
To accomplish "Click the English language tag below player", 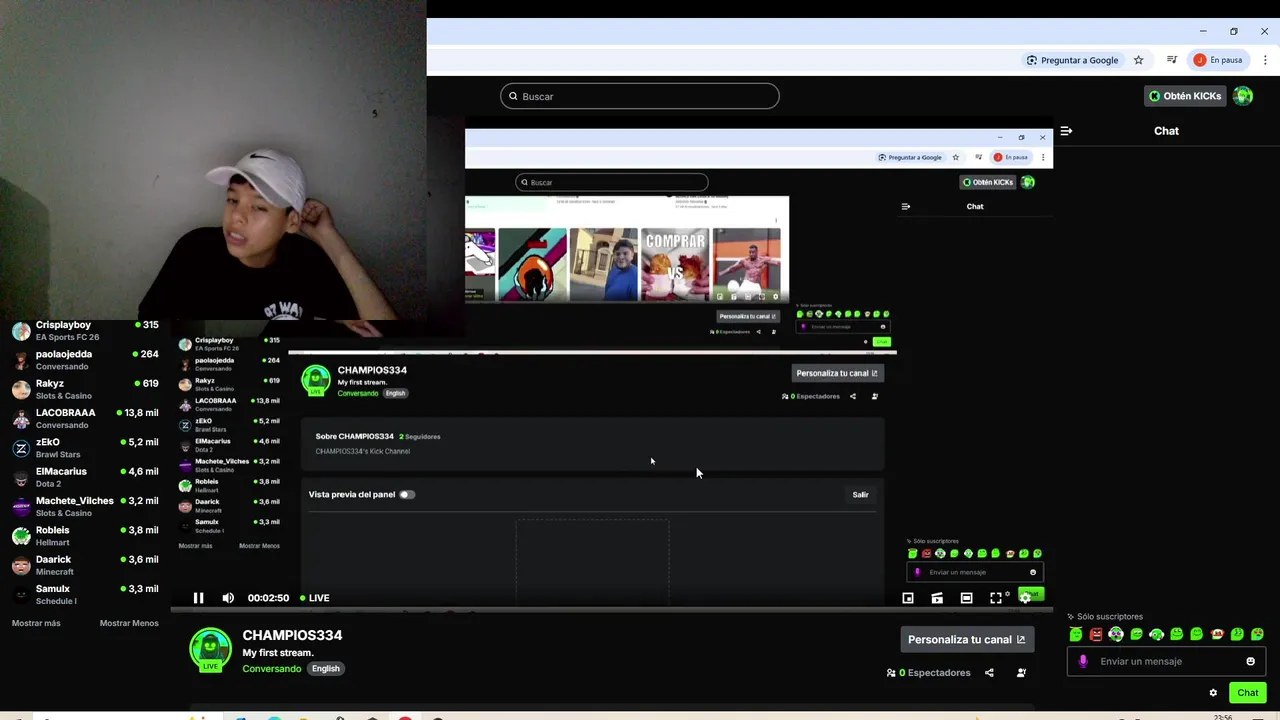I will [x=325, y=668].
